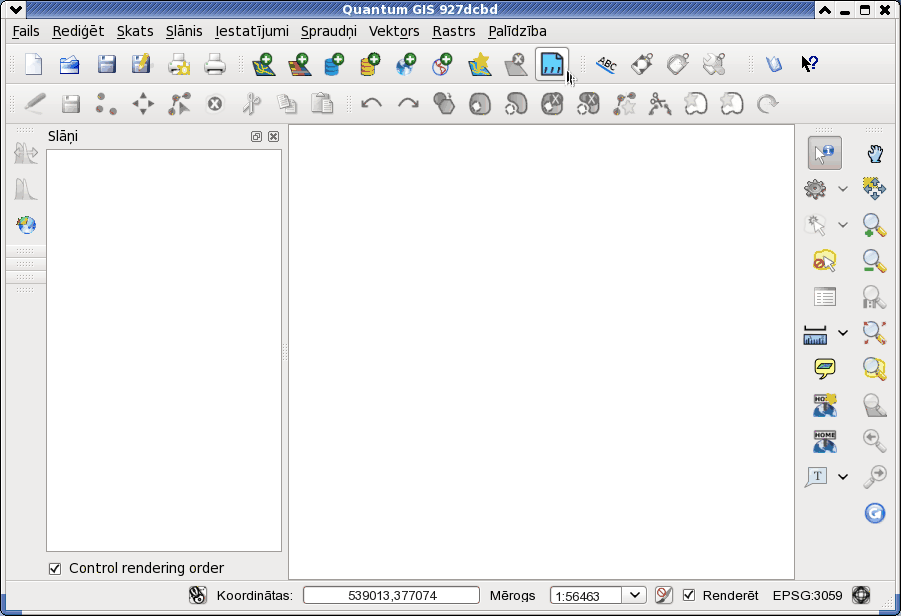
Task: Open the Spraudņi menu
Action: pyautogui.click(x=329, y=31)
